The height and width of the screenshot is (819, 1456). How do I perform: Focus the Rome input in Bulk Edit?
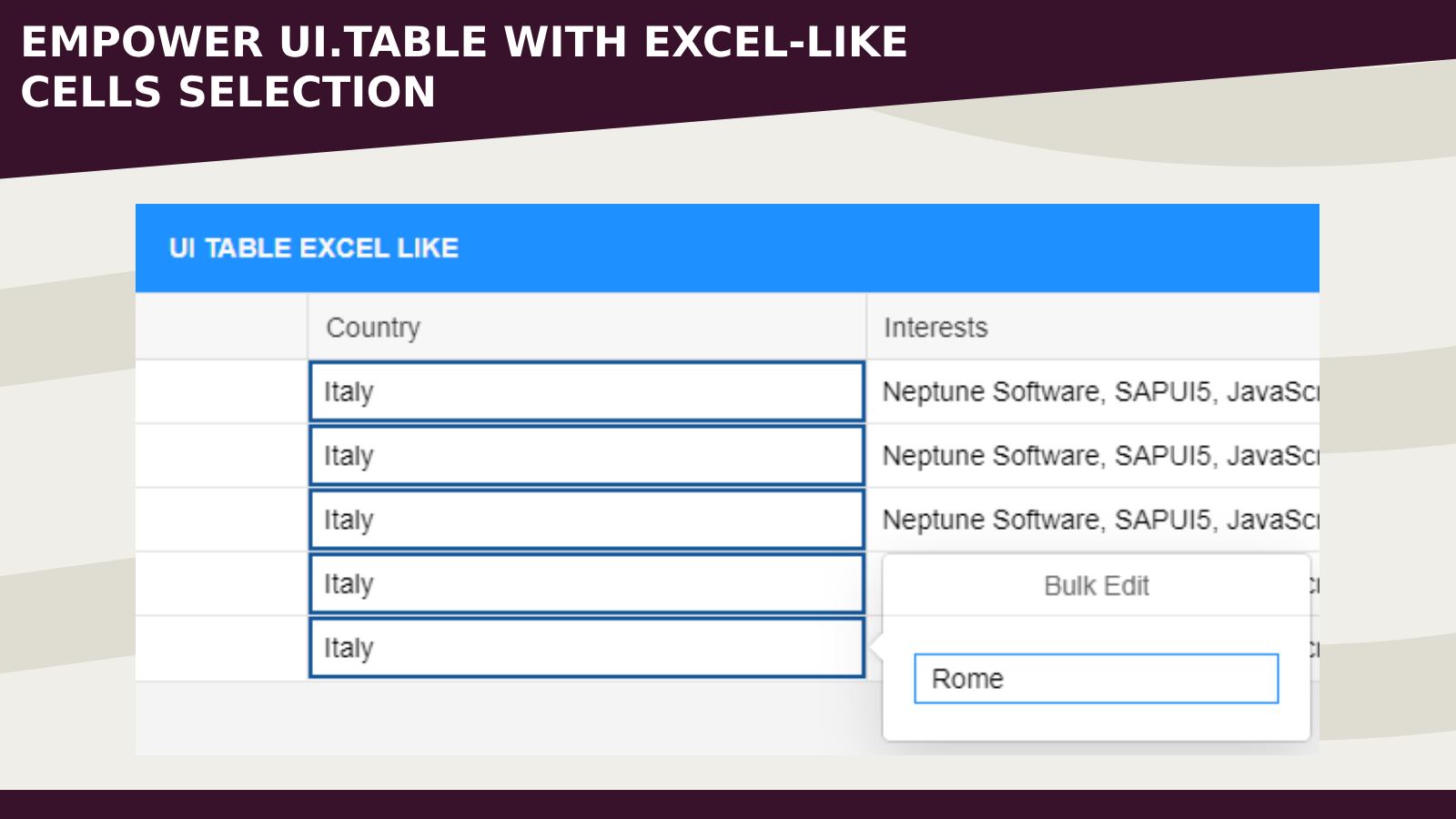point(1096,679)
